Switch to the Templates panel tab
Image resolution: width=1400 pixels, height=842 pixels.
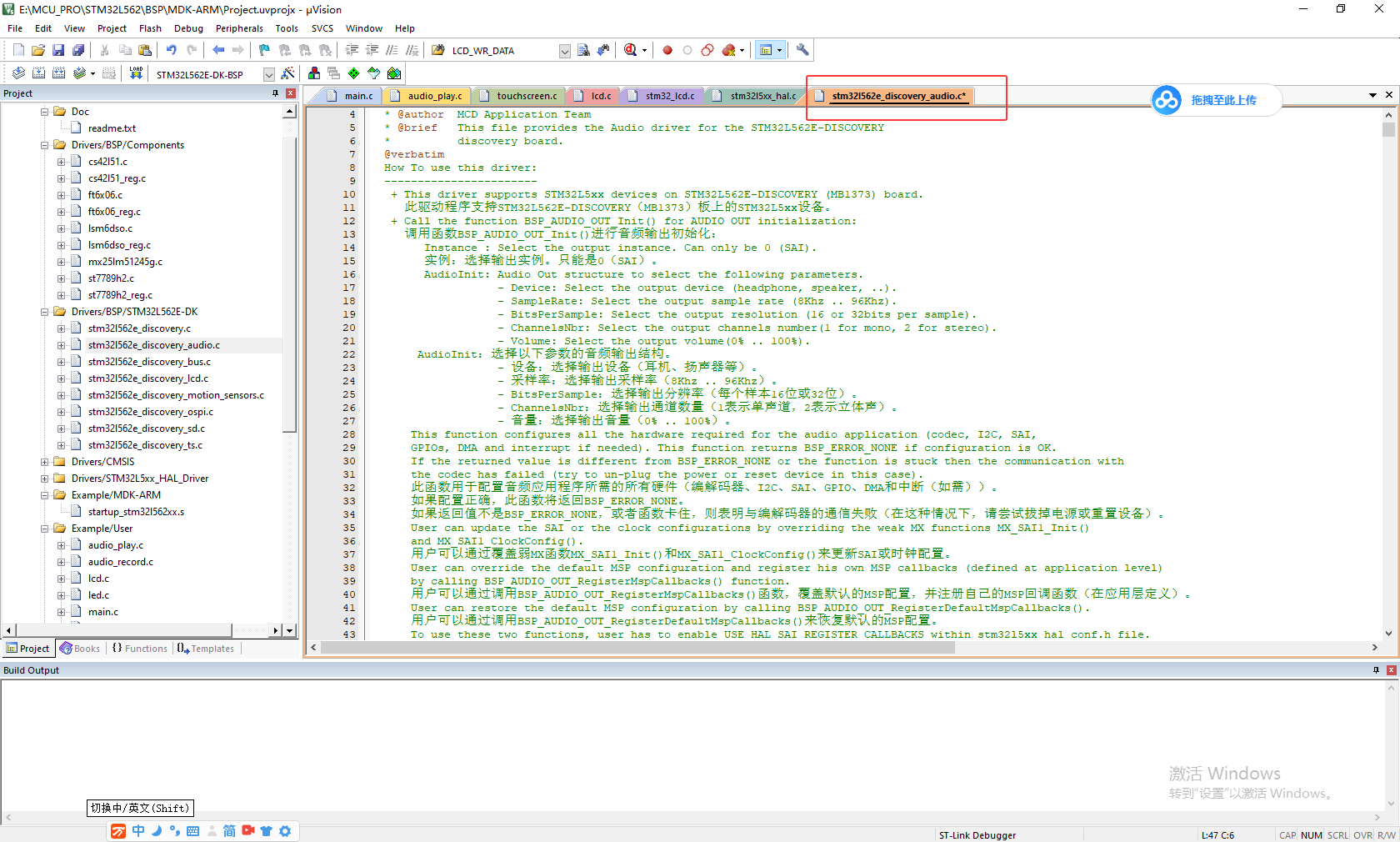[x=206, y=649]
